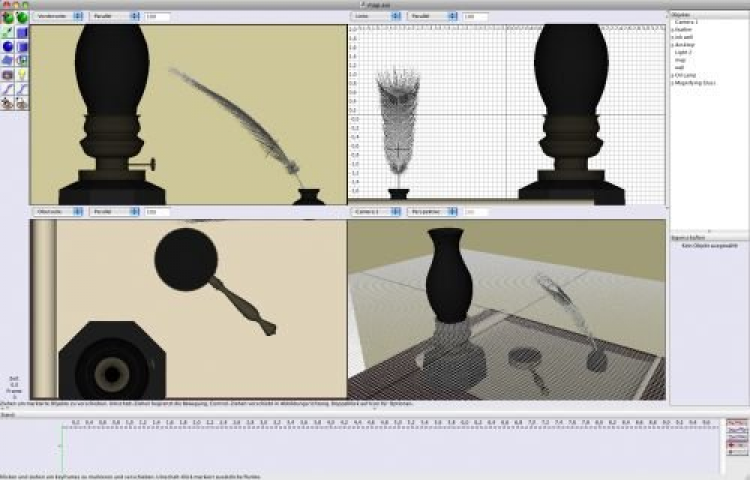Select the Interpolating Curve tool
Image resolution: width=750 pixels, height=480 pixels.
[8, 89]
